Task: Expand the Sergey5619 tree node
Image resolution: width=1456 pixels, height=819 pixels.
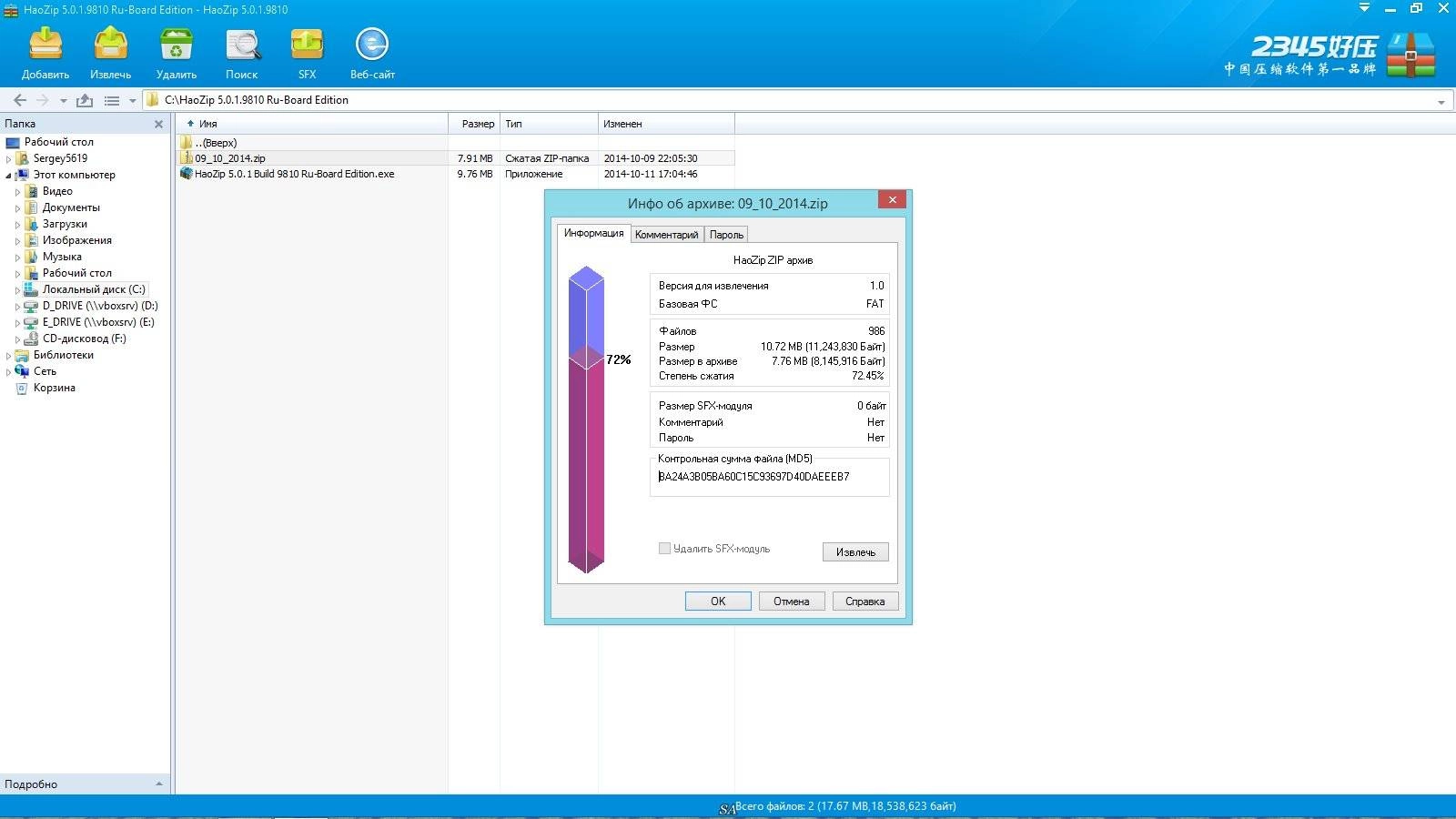Action: tap(9, 159)
